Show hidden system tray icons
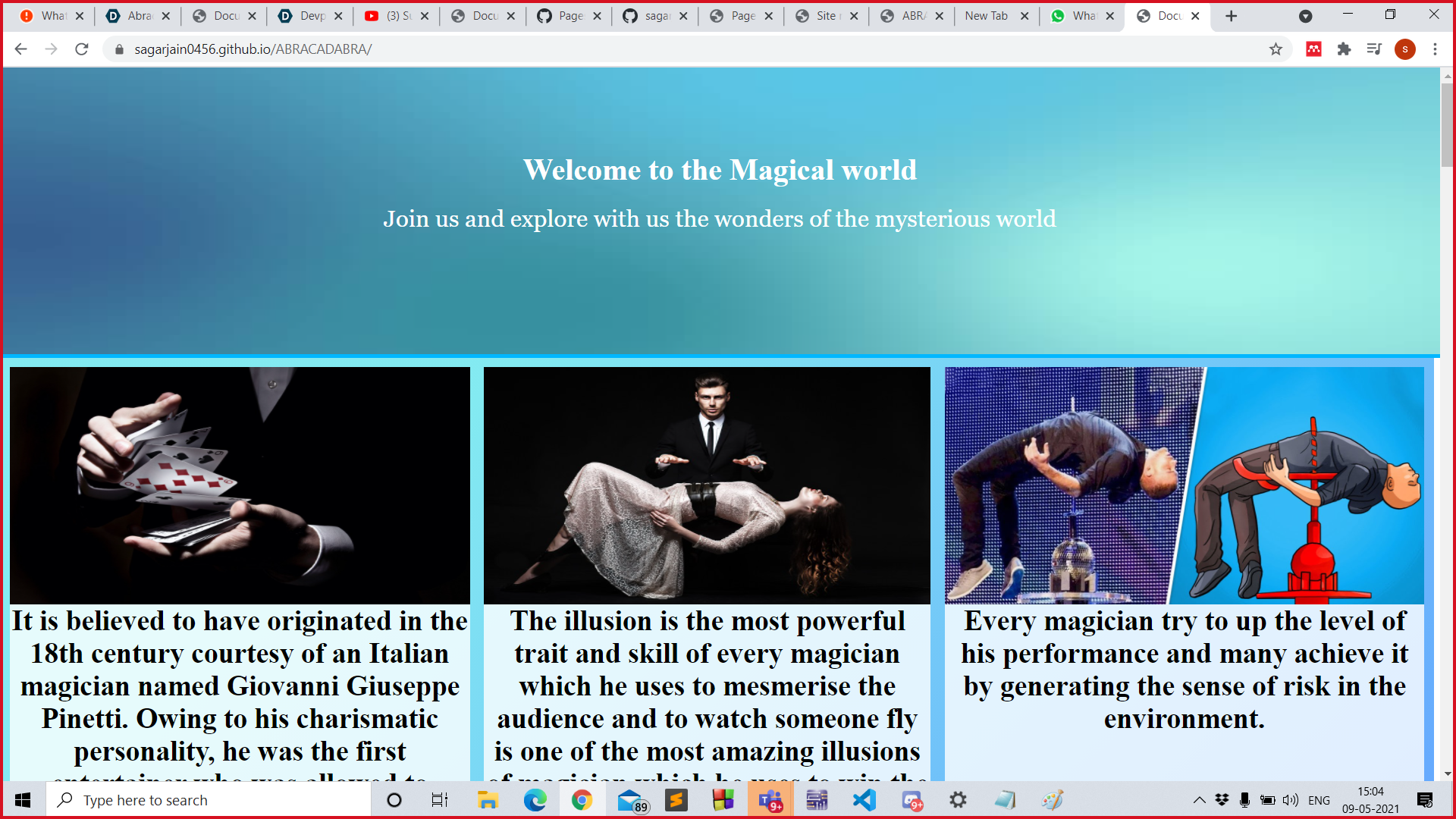Screen dimensions: 1456x819 [1199, 800]
